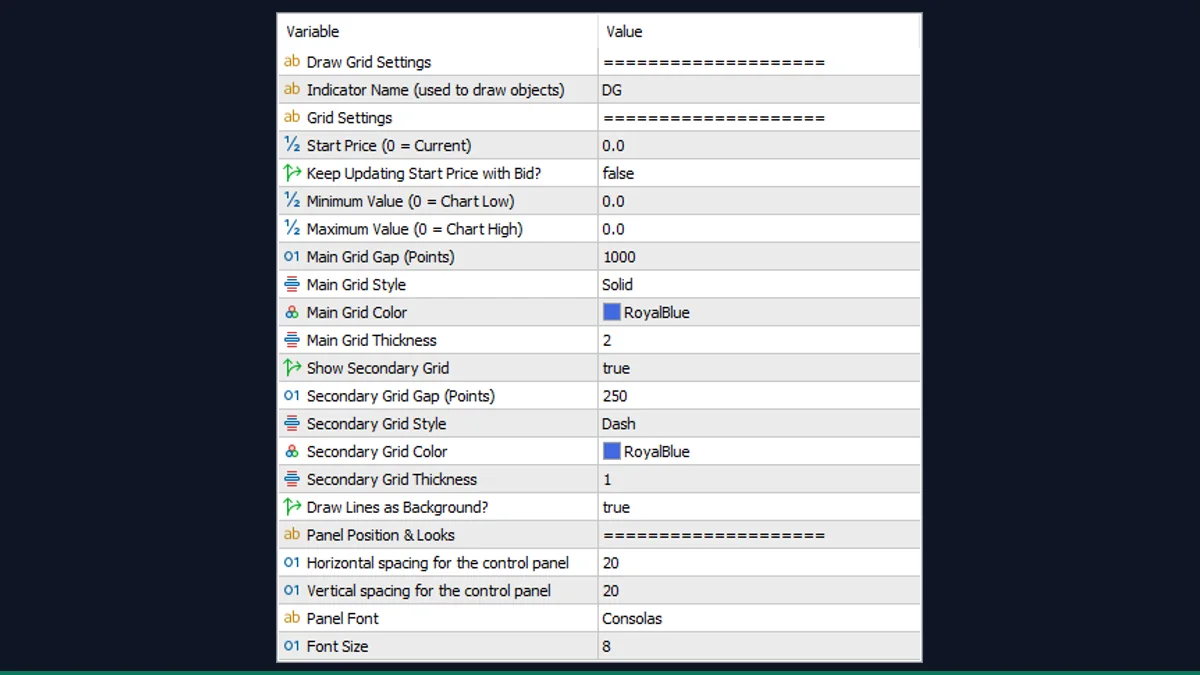Edit the Start Price value 0.0
Image resolution: width=1200 pixels, height=675 pixels.
point(759,145)
